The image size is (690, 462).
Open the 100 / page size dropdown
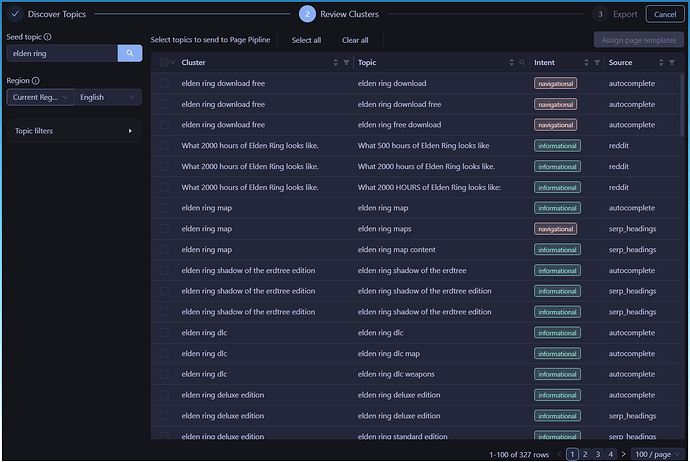tap(657, 454)
